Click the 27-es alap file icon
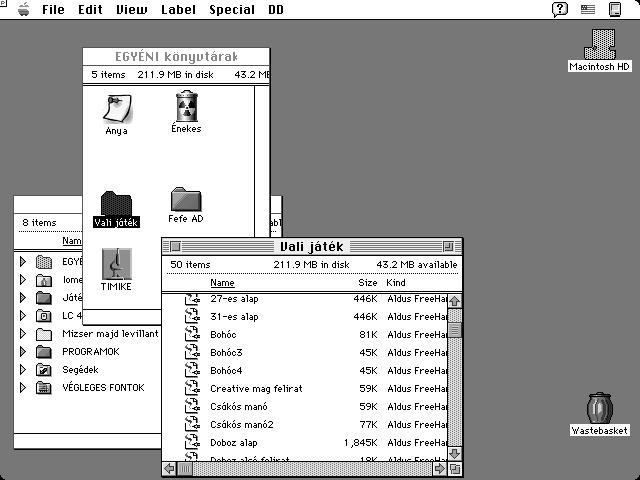 point(192,299)
